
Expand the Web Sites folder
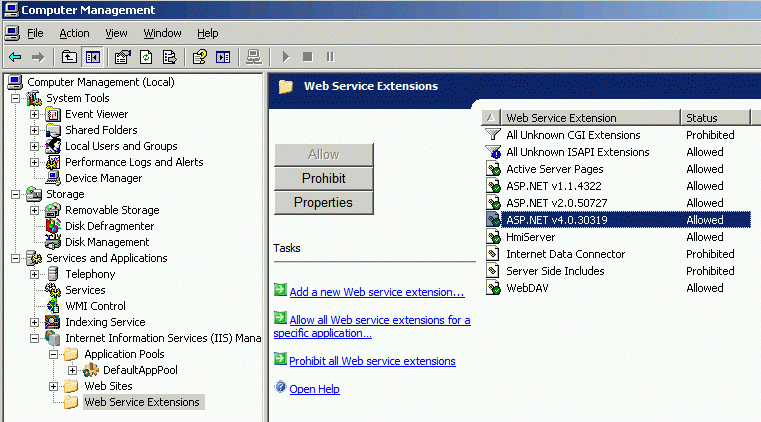coord(54,386)
